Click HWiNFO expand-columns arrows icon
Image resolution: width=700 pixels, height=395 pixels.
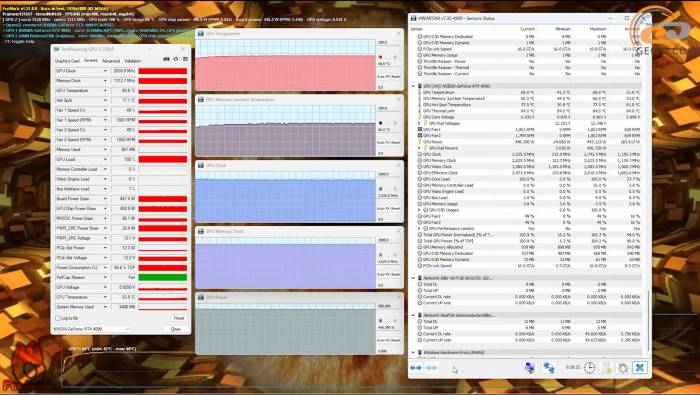pyautogui.click(x=416, y=368)
